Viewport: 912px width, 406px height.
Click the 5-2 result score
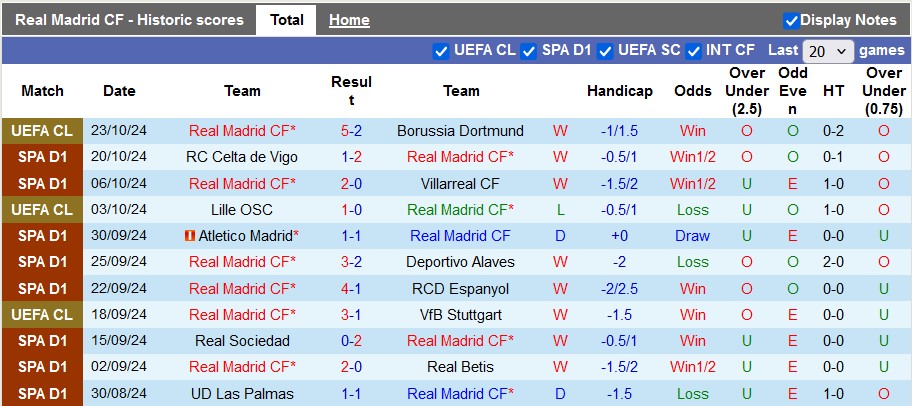click(x=351, y=131)
